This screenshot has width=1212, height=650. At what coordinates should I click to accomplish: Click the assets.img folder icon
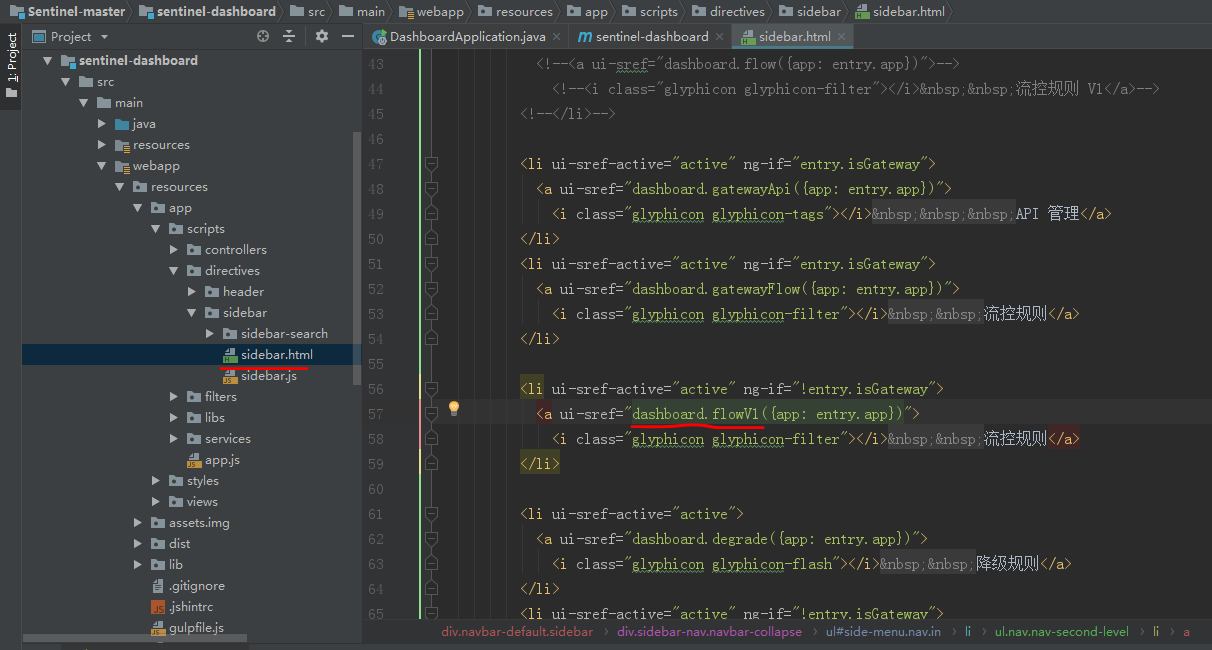(x=158, y=523)
